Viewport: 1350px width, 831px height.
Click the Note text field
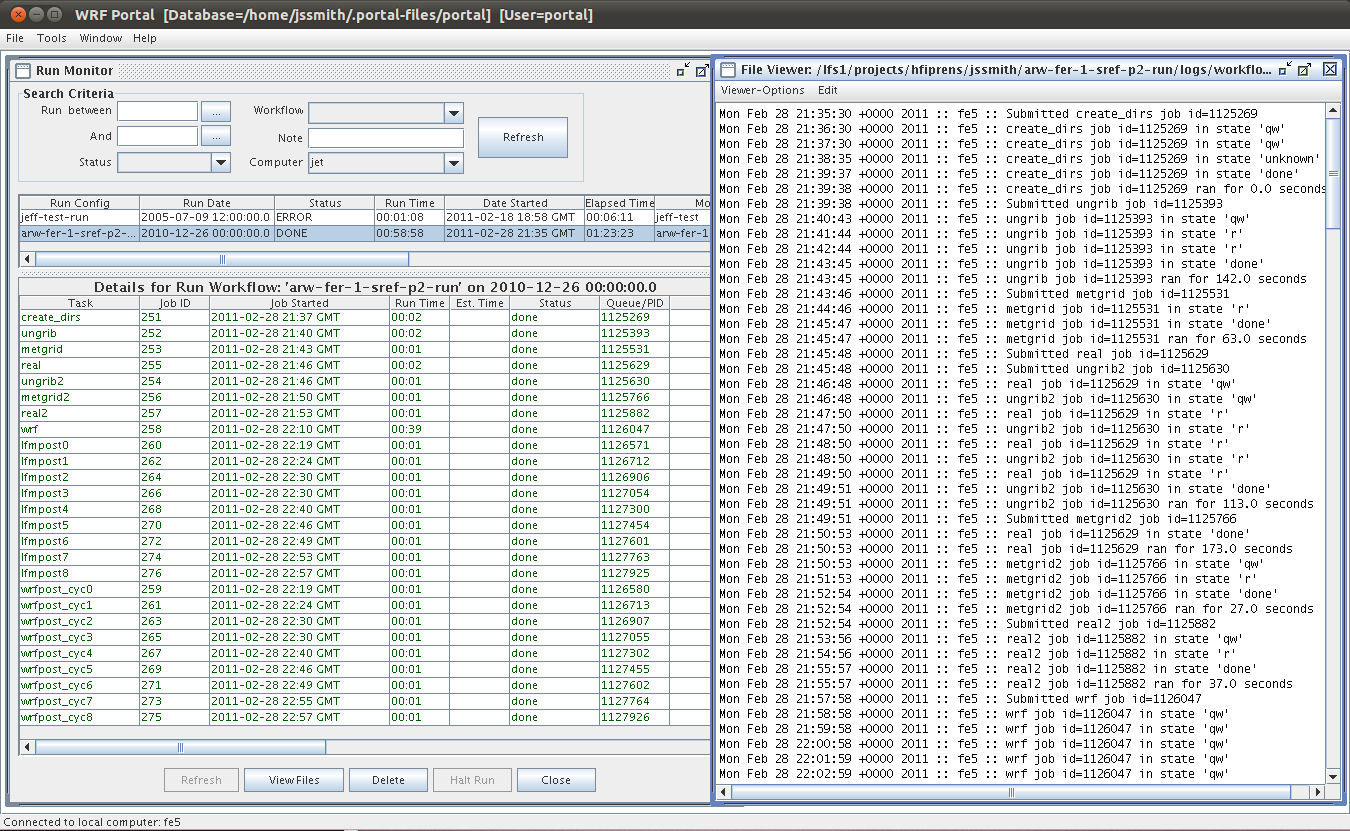point(385,138)
